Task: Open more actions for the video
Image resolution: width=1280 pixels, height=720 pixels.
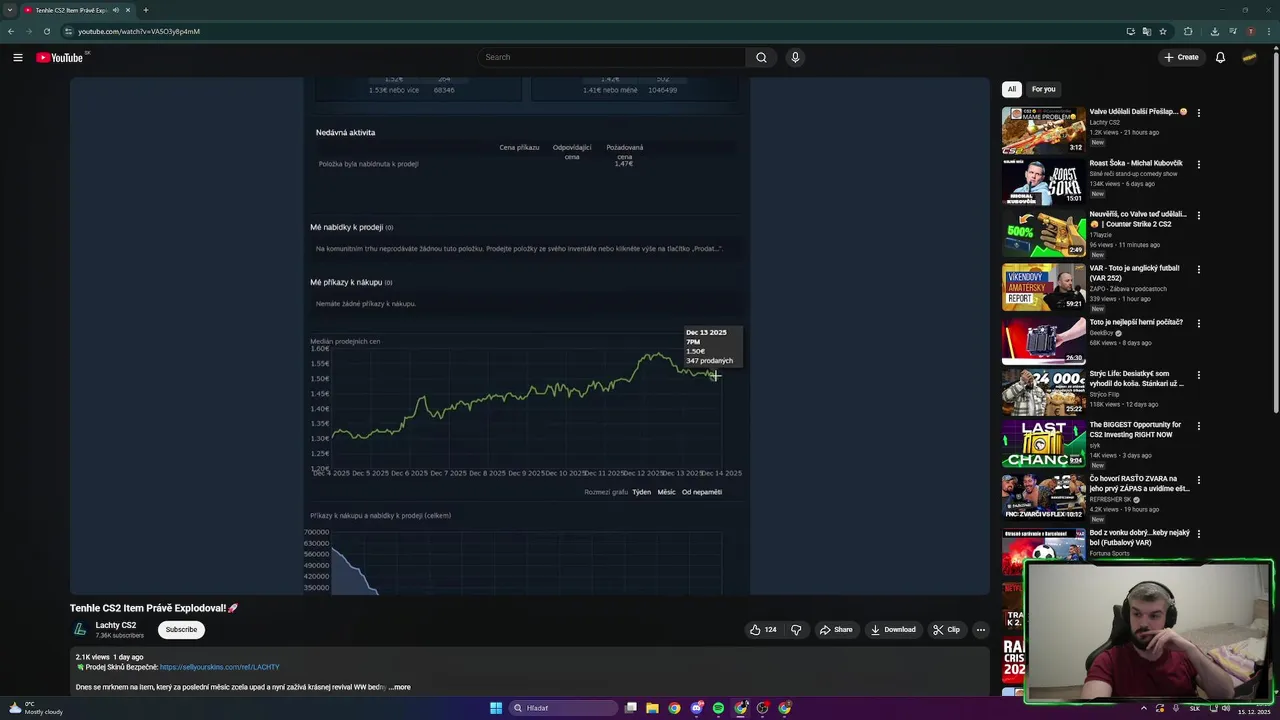Action: [x=981, y=630]
